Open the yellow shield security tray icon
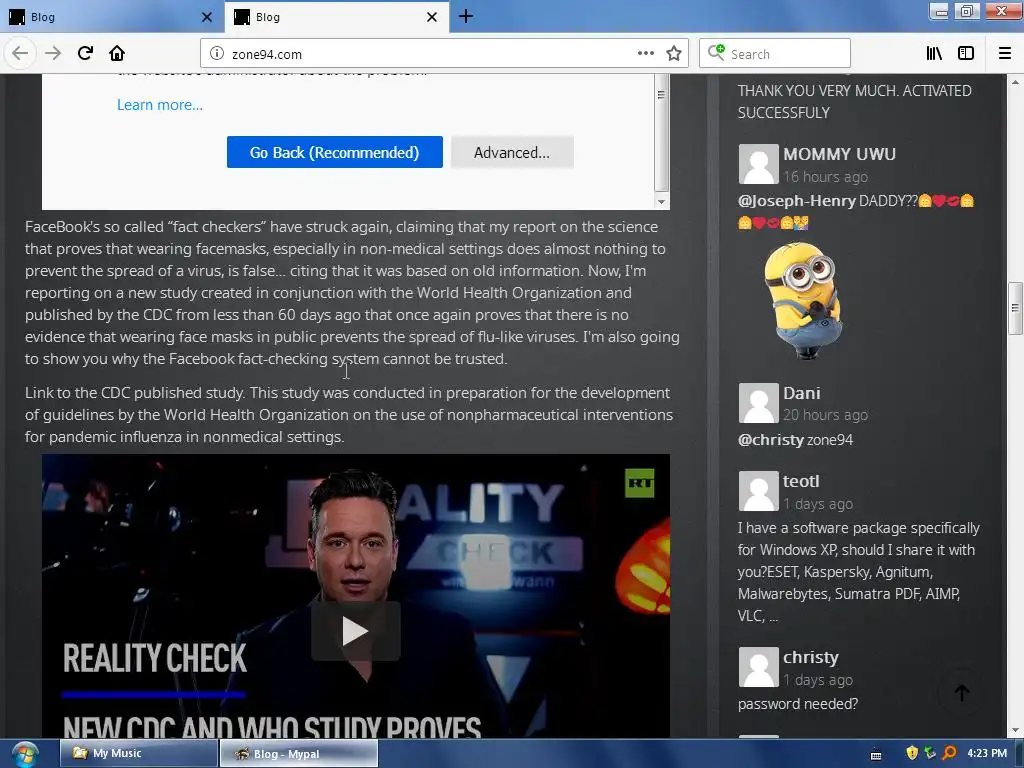This screenshot has width=1024, height=768. pos(912,753)
